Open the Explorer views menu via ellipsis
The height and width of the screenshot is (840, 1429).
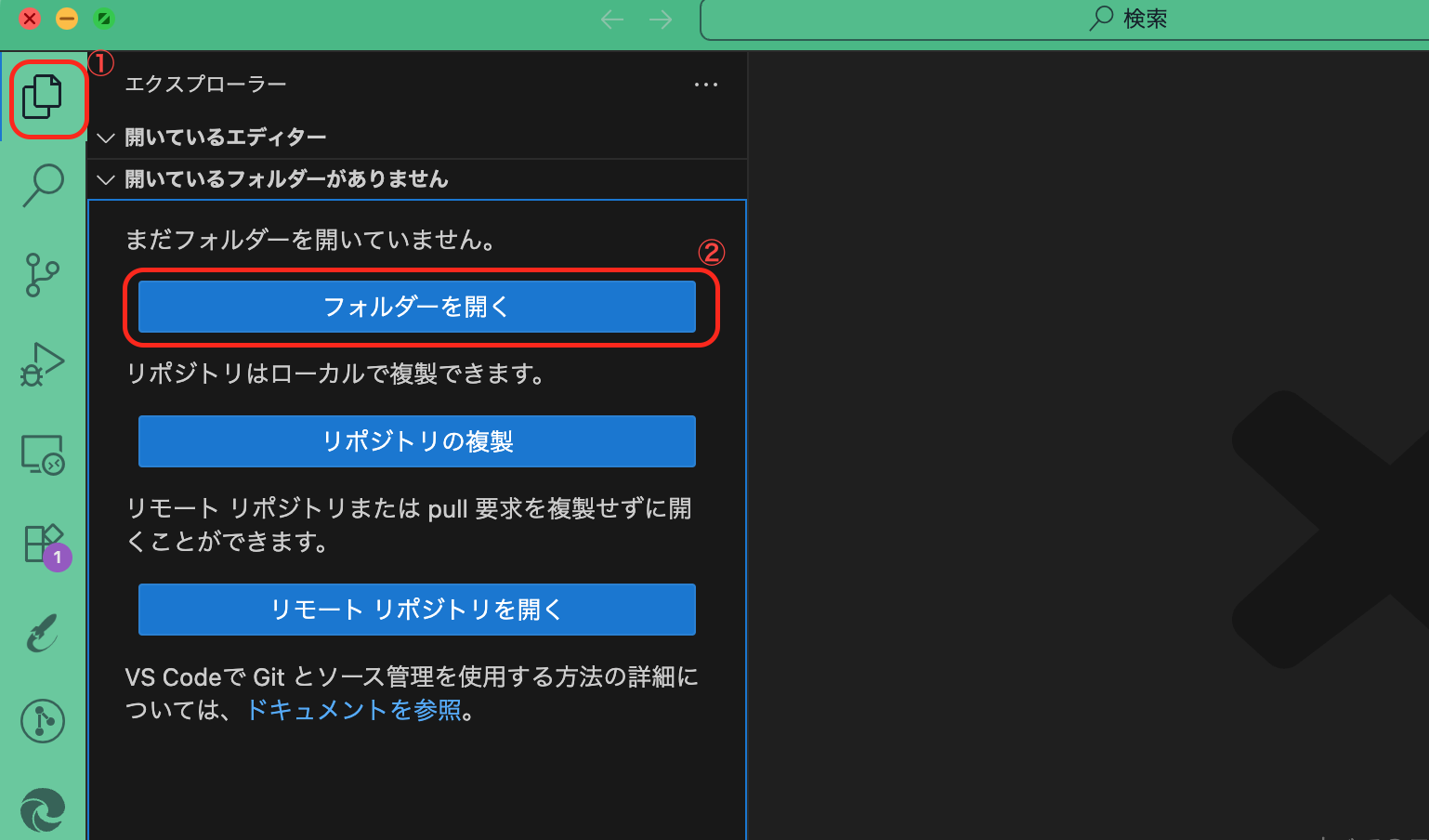(x=706, y=85)
